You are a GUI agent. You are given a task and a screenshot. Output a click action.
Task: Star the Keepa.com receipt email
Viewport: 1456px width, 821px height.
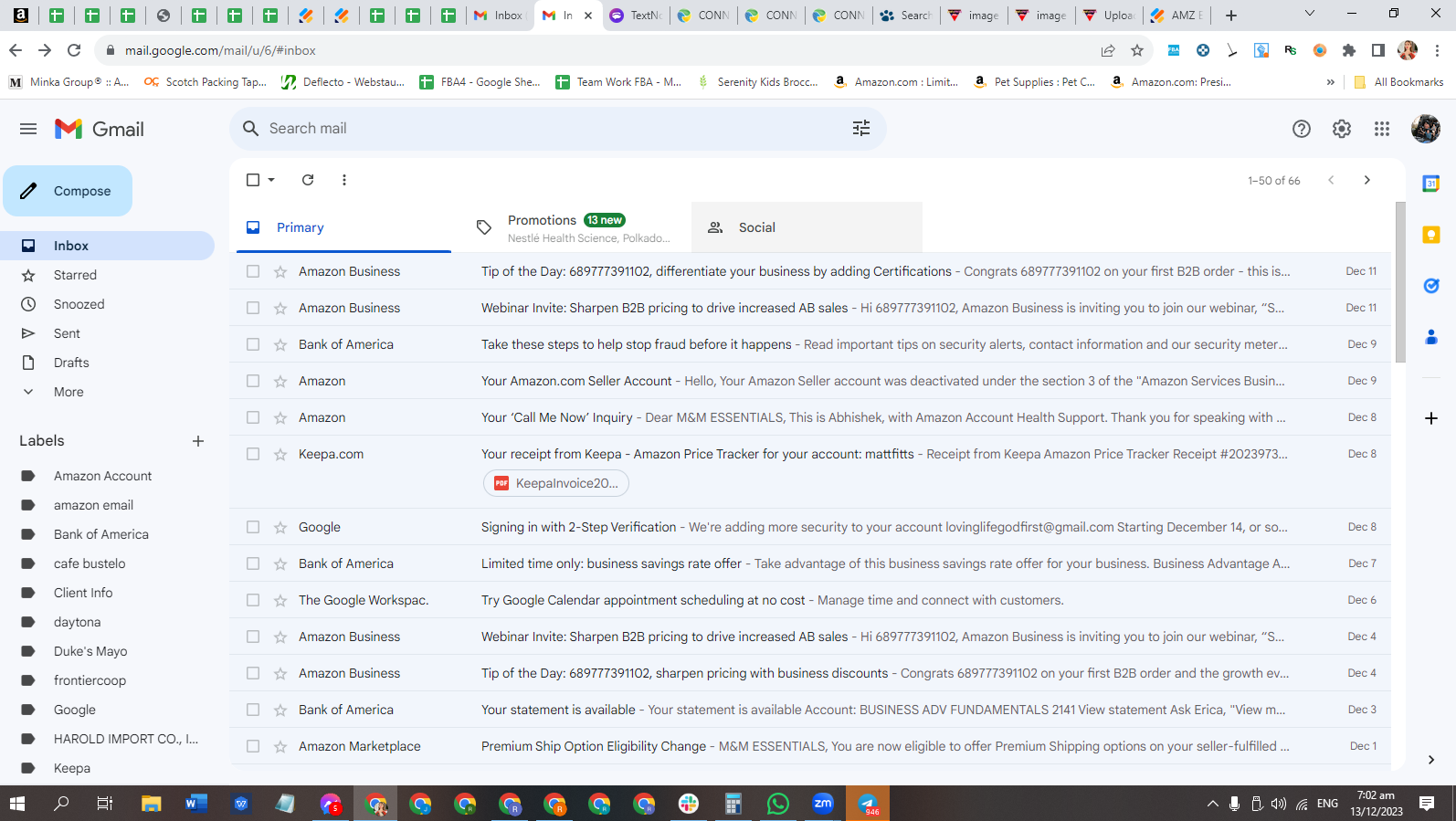[x=280, y=454]
